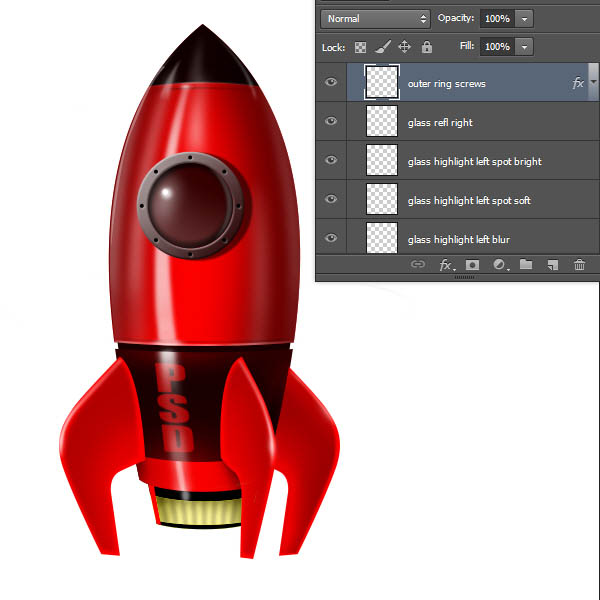This screenshot has width=600, height=600.
Task: Create a new layer with the page icon
Action: click(552, 265)
